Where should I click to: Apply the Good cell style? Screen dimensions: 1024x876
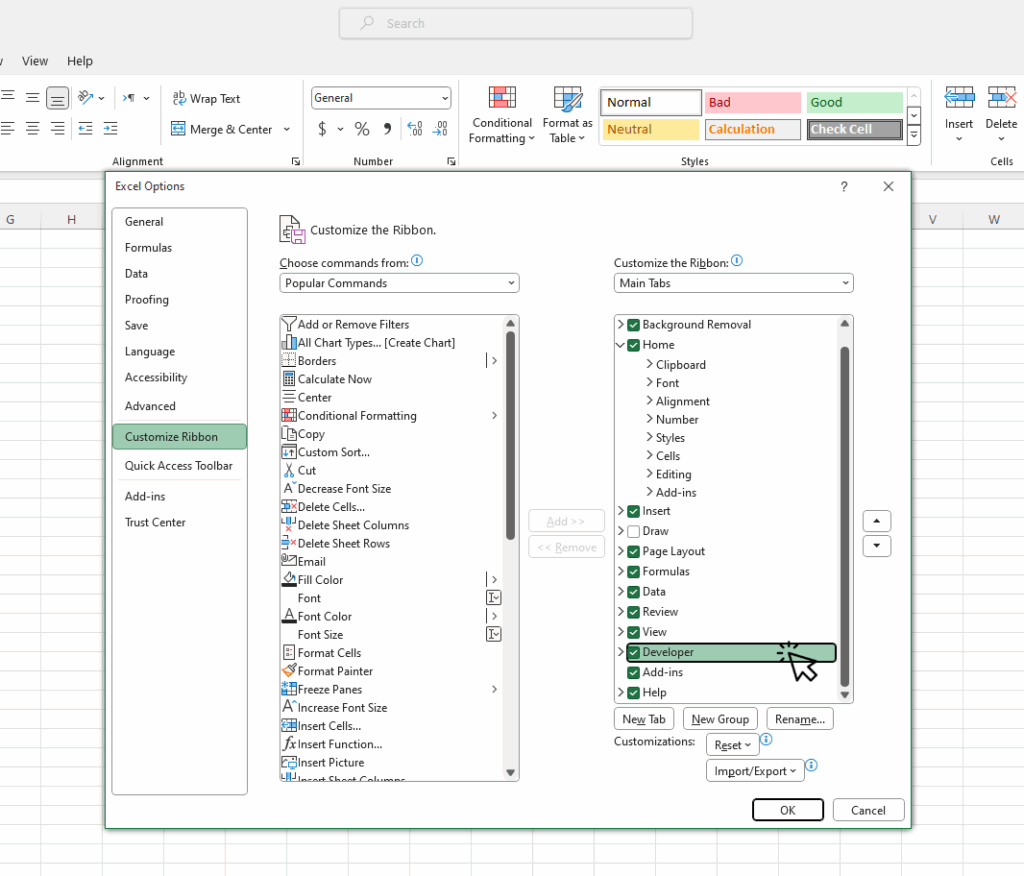coord(855,103)
